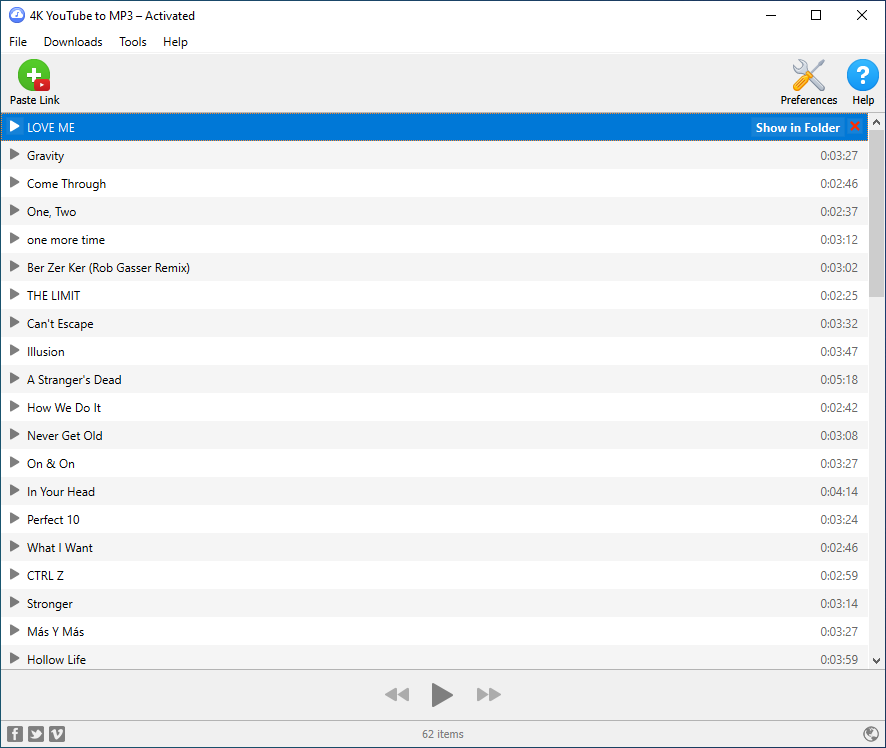This screenshot has width=886, height=748.
Task: Open the File menu
Action: pos(18,42)
